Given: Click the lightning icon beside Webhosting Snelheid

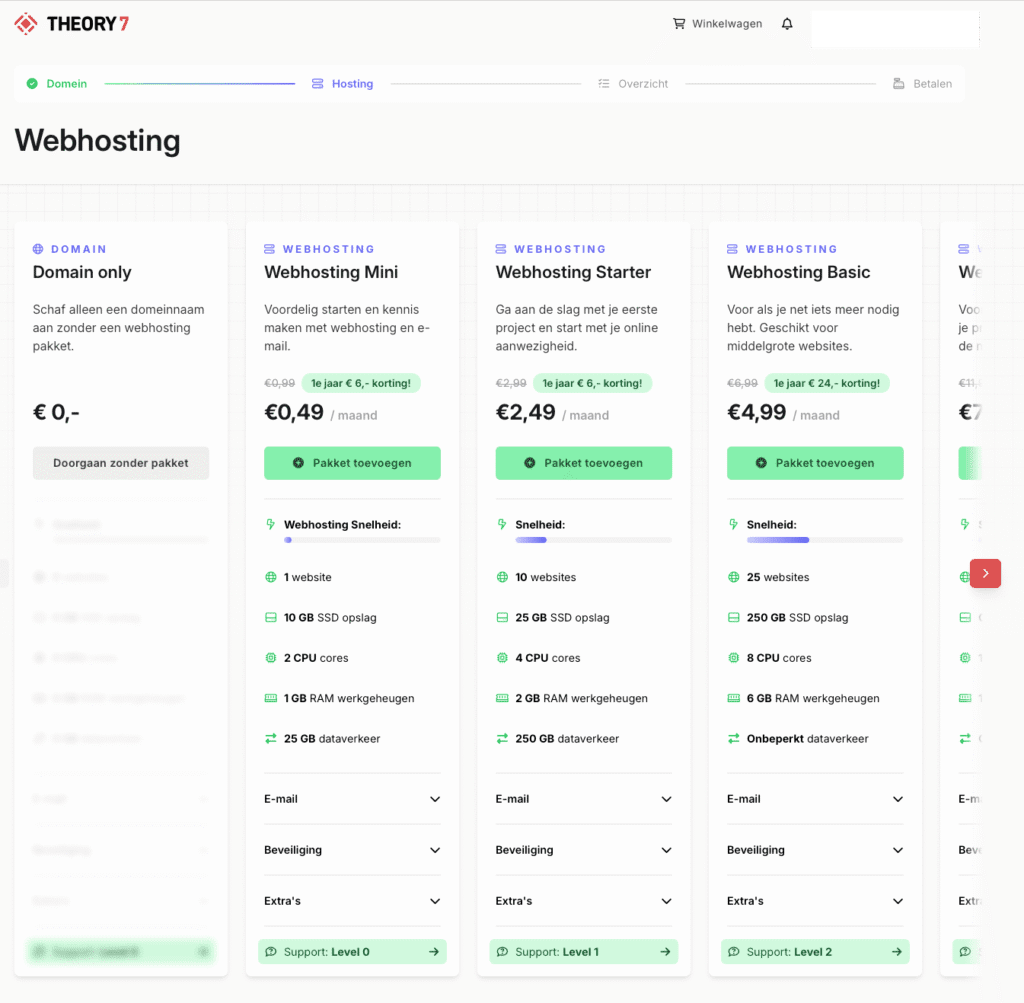Looking at the screenshot, I should coord(270,524).
